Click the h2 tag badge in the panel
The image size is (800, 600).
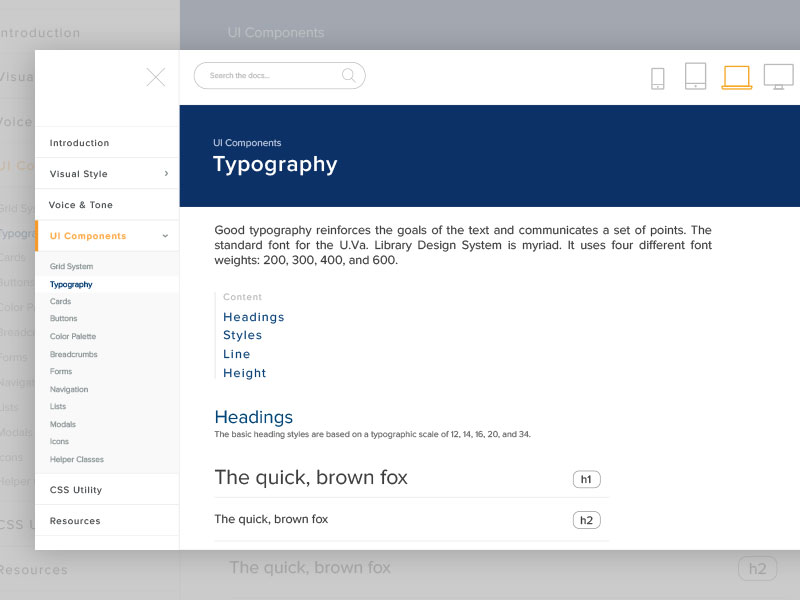click(x=586, y=520)
